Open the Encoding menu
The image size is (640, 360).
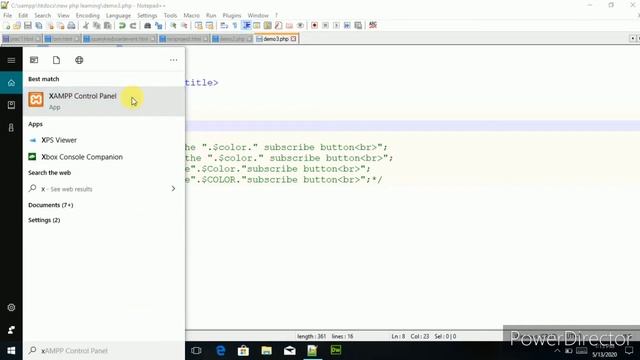pos(88,16)
